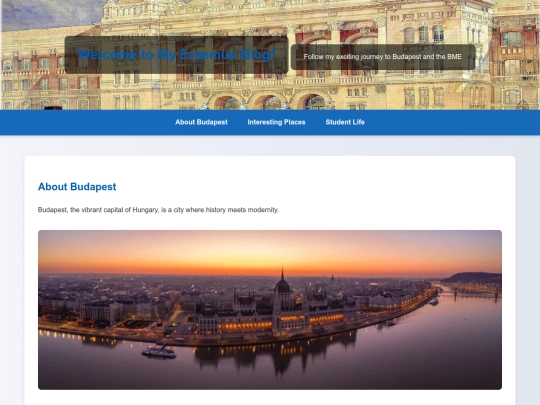Select the About Budapest section heading
540x405 pixels.
[x=77, y=187]
